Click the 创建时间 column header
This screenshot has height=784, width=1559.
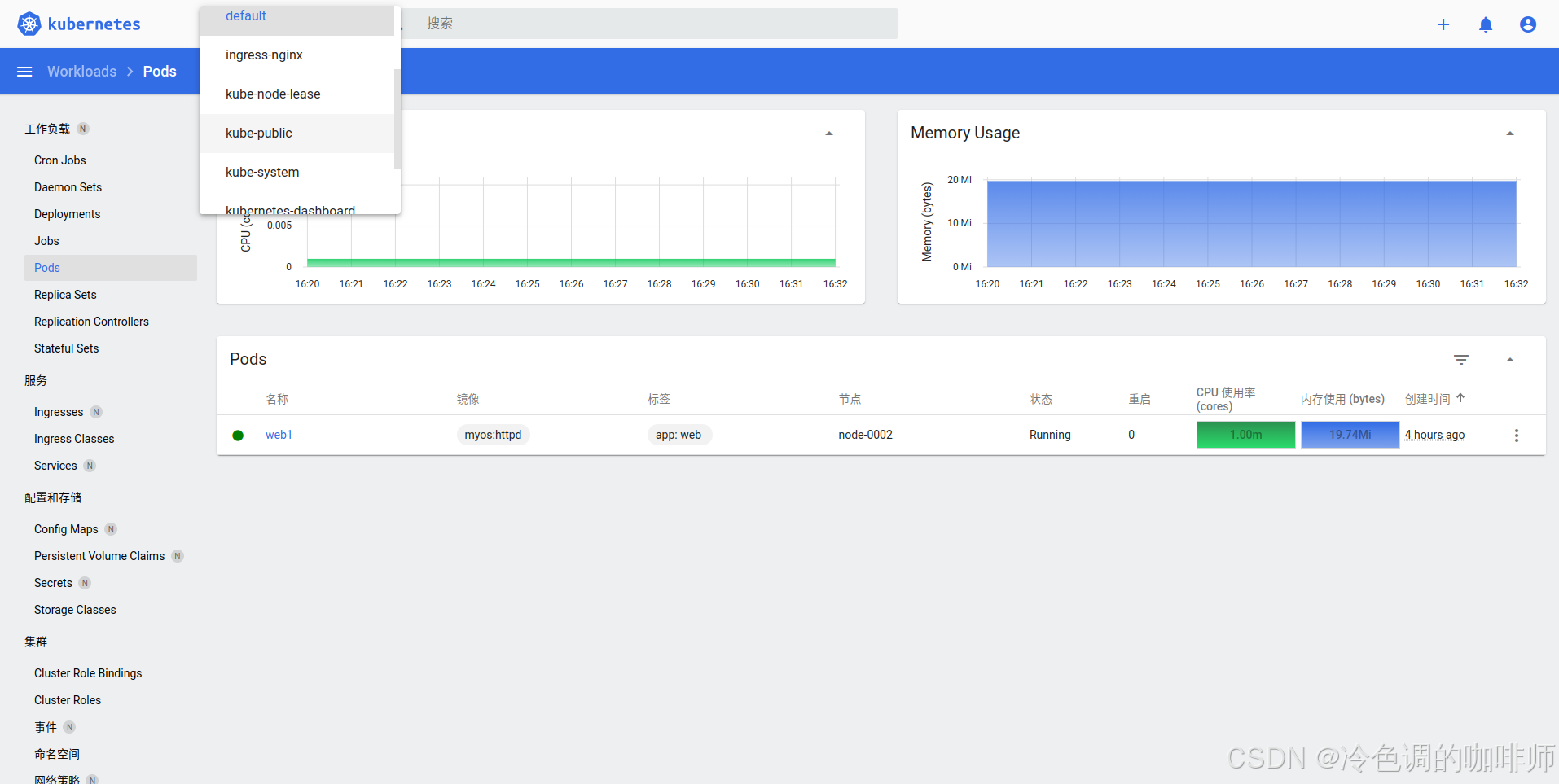[x=1427, y=399]
